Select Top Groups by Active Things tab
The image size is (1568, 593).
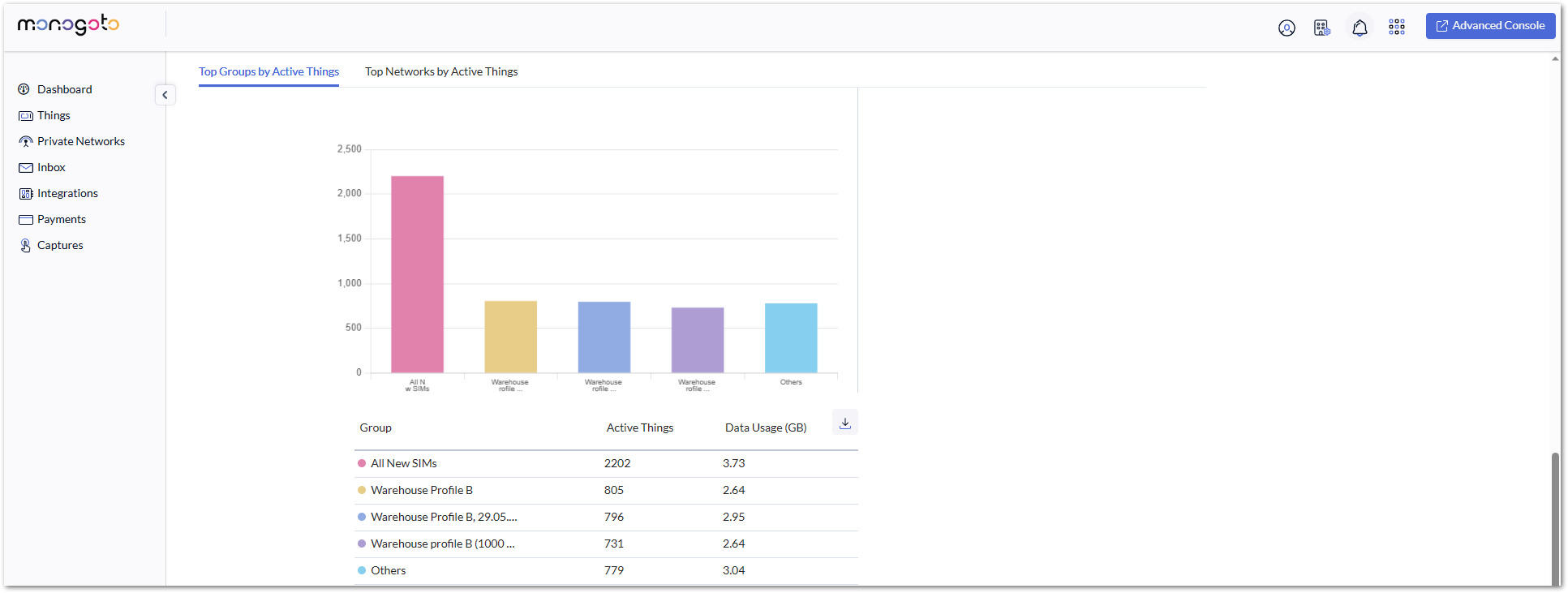268,71
